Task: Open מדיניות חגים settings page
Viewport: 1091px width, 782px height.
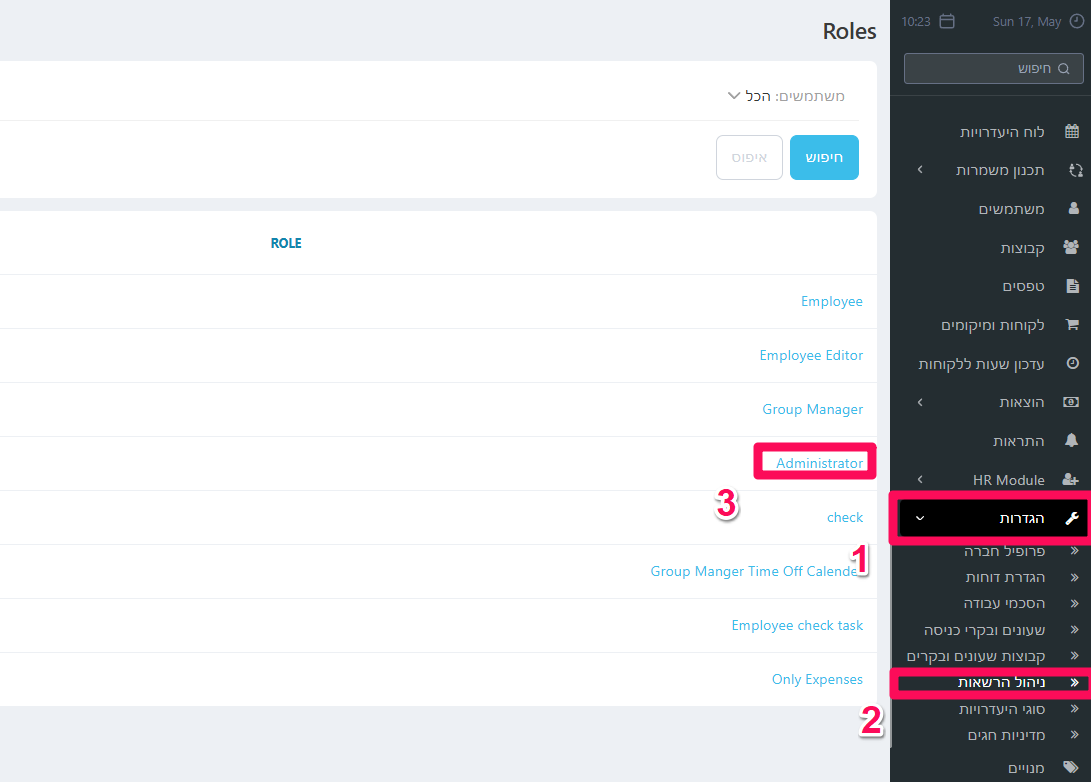Action: 1006,735
